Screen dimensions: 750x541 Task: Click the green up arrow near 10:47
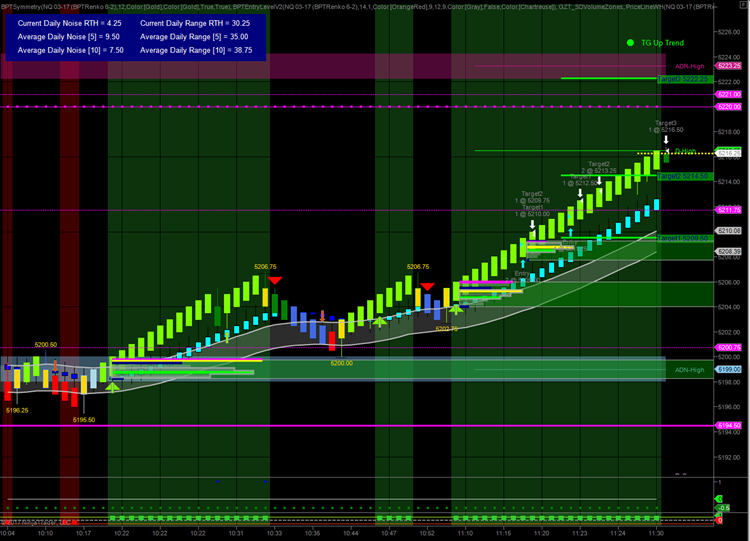(379, 321)
